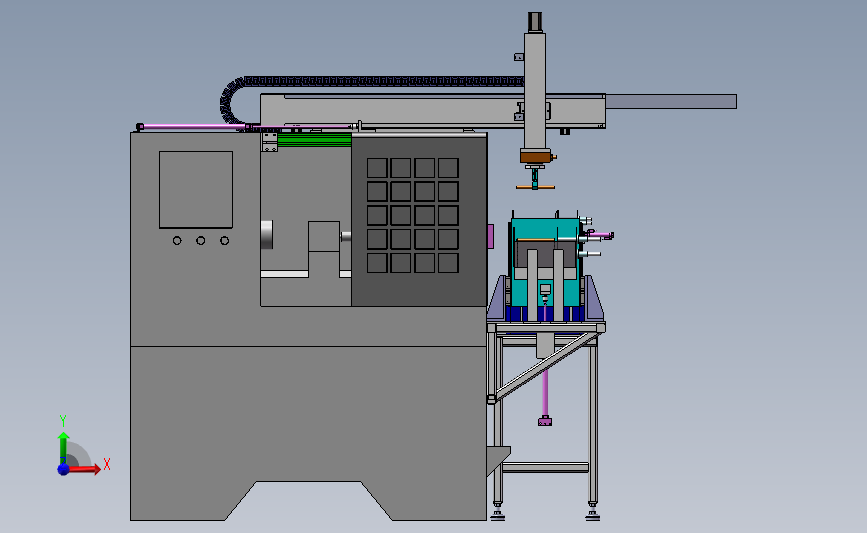
Task: Select the lathe control panel screen
Action: [196, 190]
